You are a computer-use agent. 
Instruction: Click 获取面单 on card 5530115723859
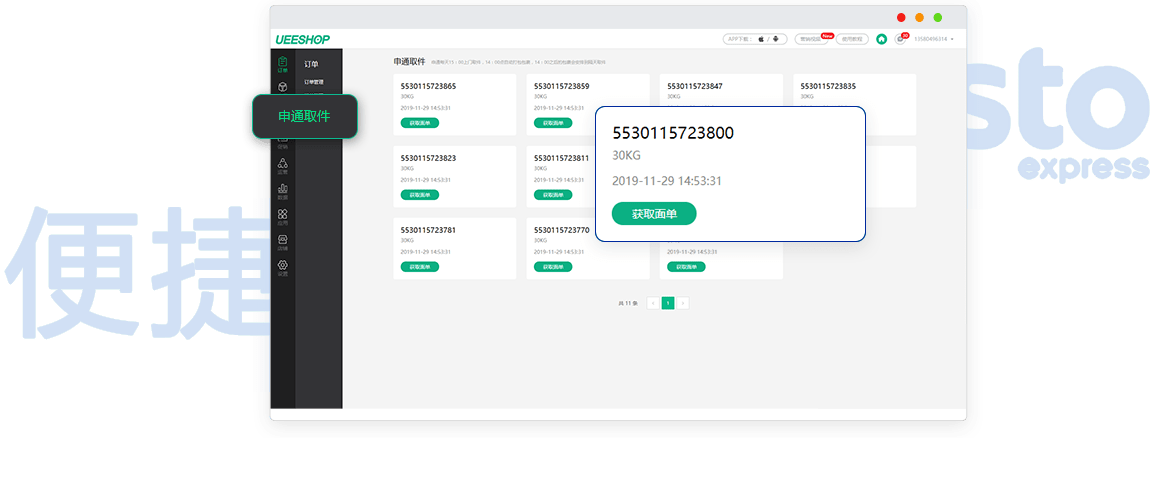coord(553,123)
